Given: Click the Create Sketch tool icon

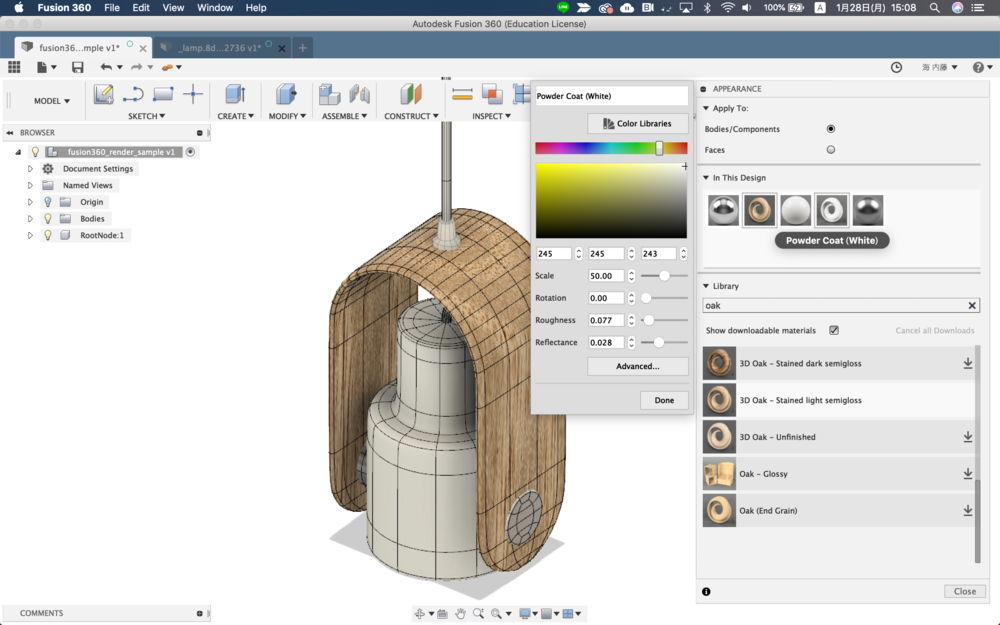Looking at the screenshot, I should 103,94.
